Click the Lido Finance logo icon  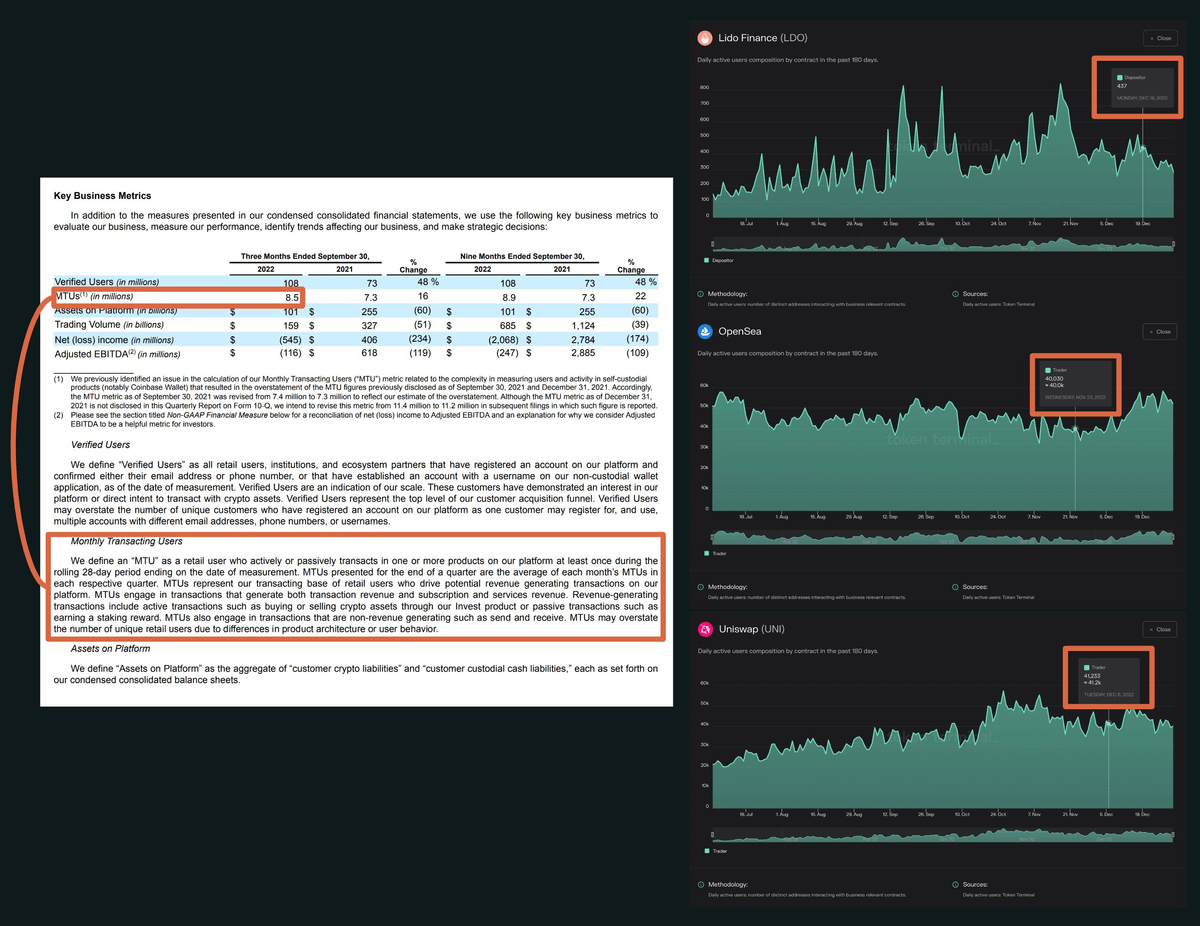coord(706,38)
